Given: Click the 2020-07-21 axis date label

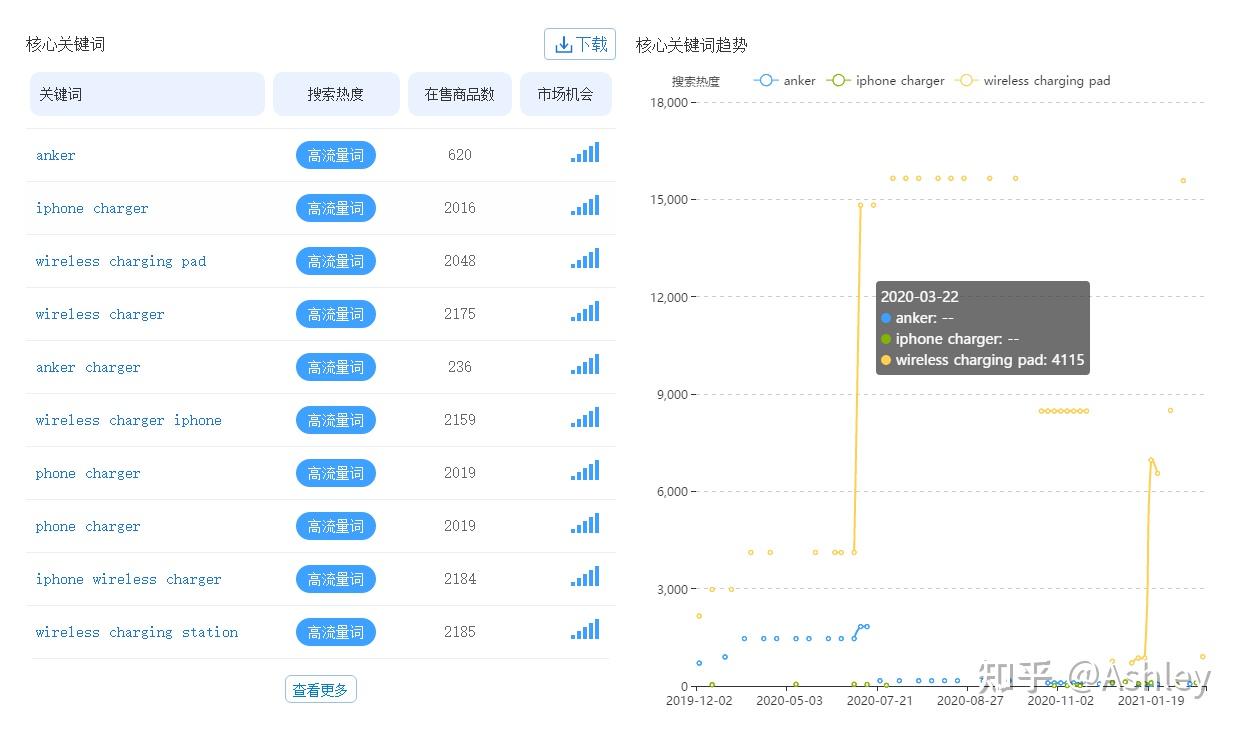Looking at the screenshot, I should 880,701.
